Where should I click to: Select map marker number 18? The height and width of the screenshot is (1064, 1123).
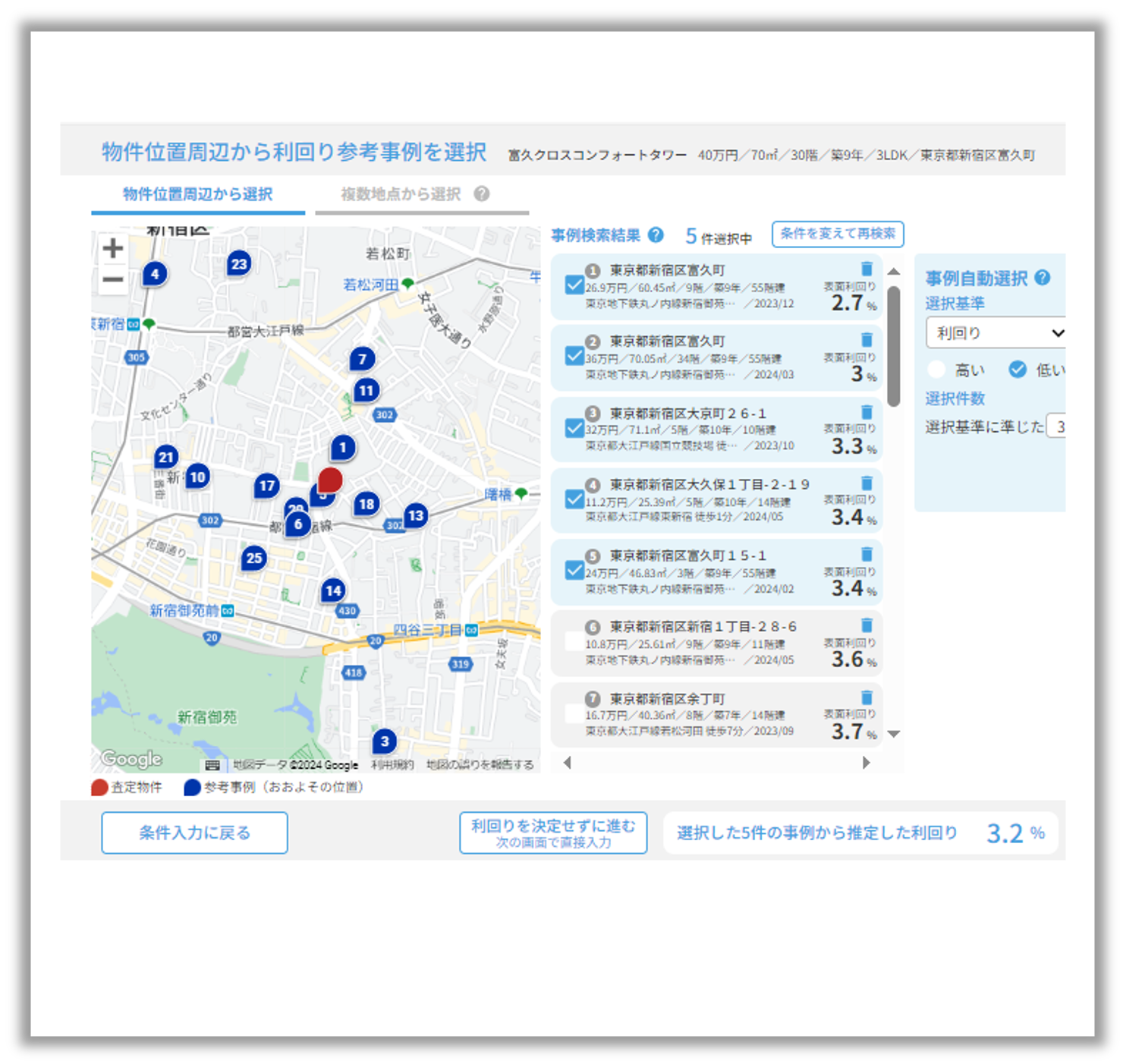[x=366, y=504]
